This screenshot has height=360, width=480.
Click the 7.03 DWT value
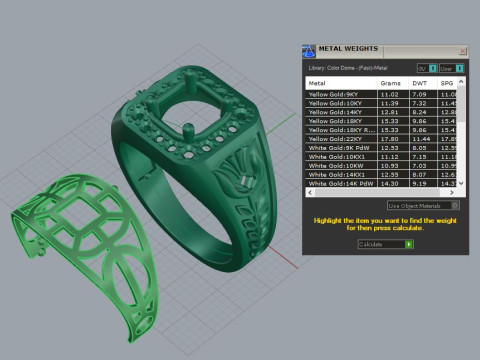click(x=419, y=166)
